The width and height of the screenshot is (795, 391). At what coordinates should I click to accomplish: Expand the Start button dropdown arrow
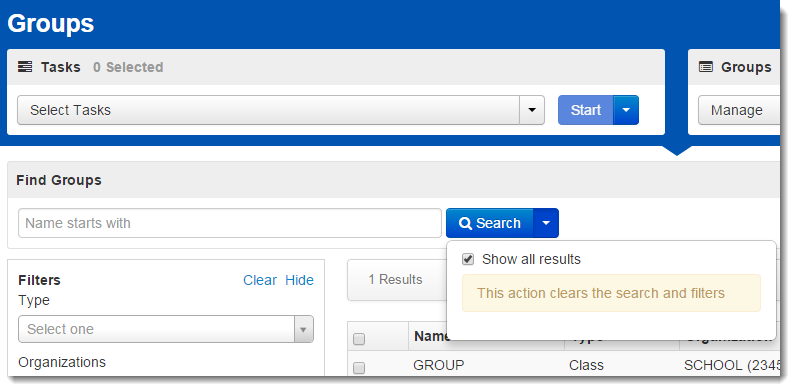click(626, 110)
